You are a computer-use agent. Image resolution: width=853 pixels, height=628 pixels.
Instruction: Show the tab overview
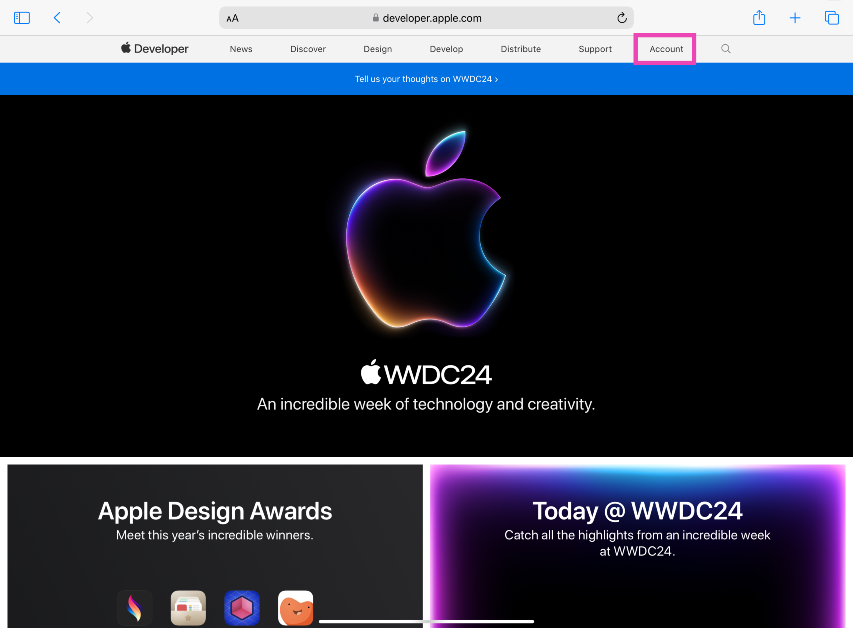coord(831,18)
